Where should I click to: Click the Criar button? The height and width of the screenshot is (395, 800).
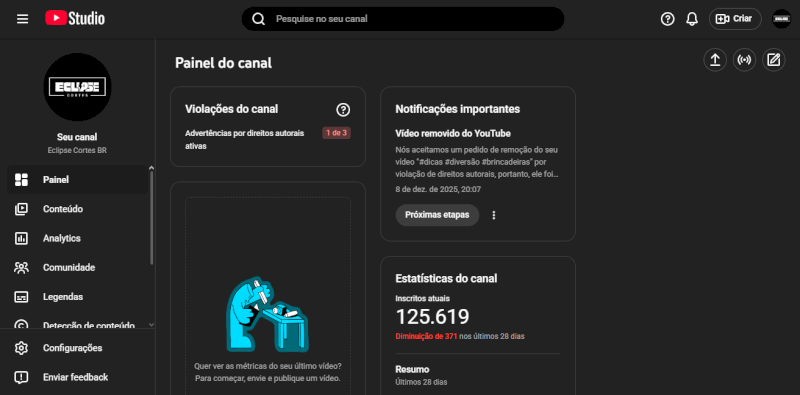pos(735,19)
